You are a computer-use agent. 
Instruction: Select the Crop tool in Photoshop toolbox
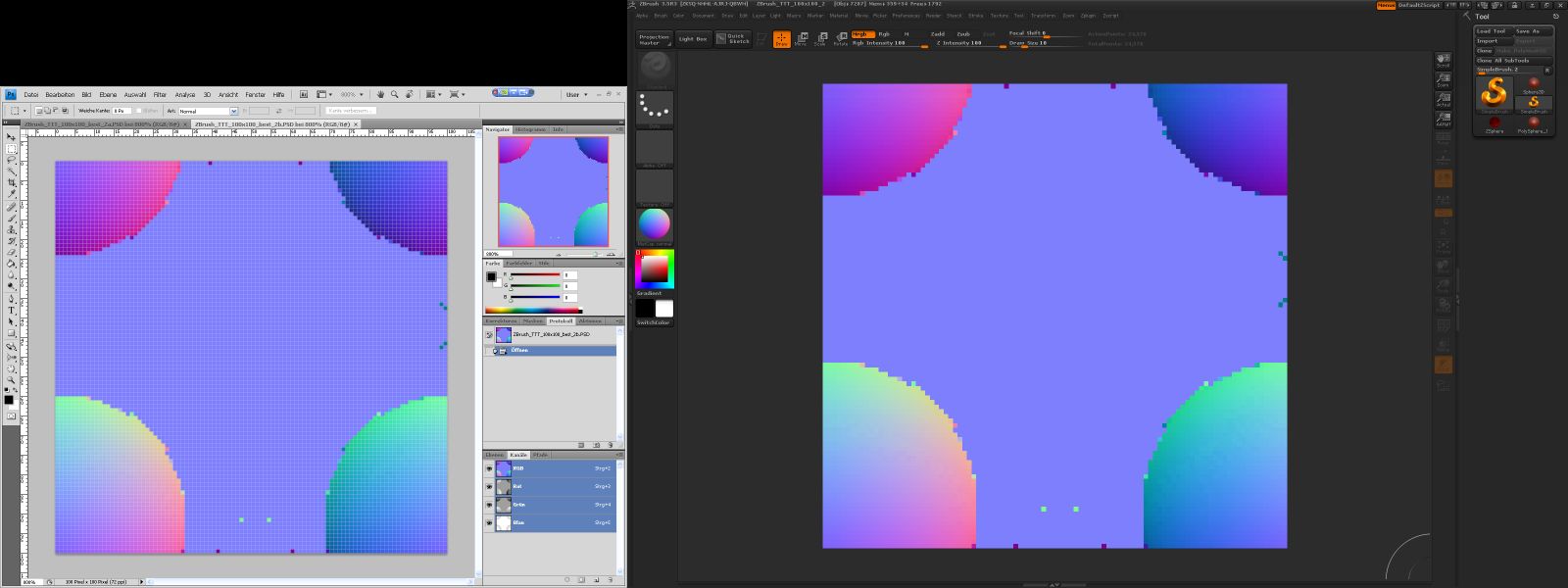(x=12, y=183)
